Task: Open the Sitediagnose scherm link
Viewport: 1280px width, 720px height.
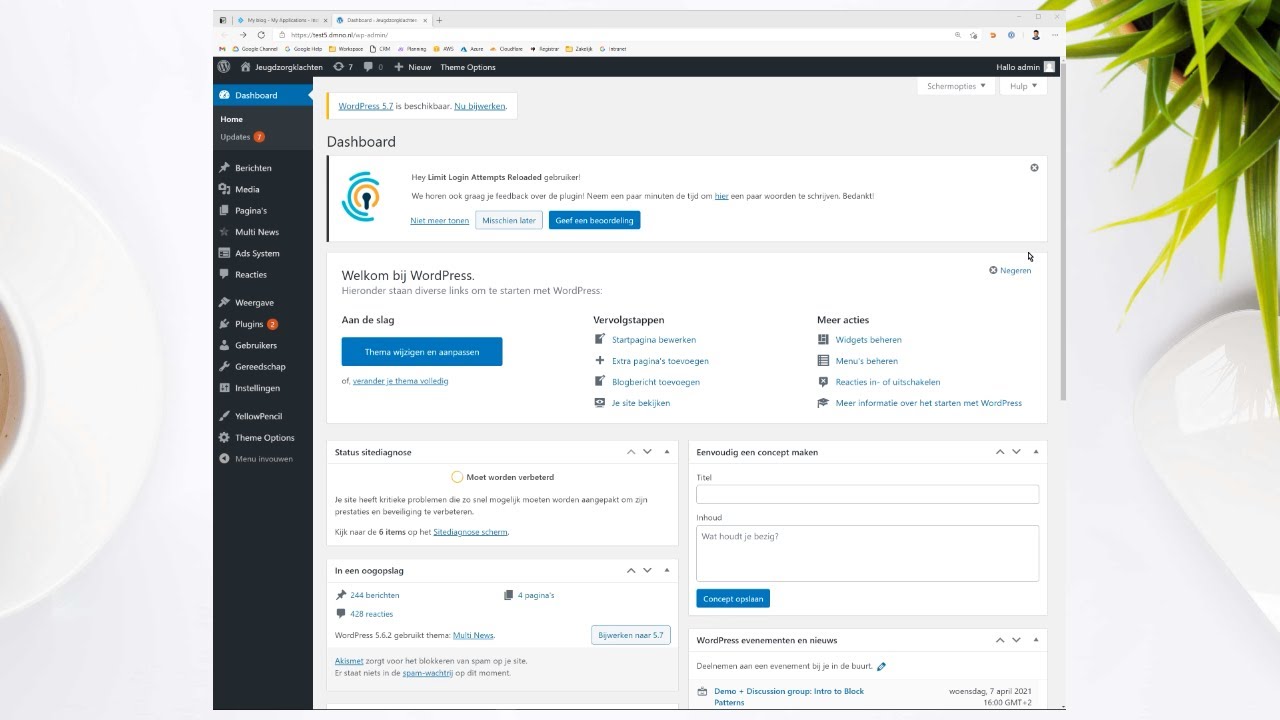Action: click(x=470, y=532)
